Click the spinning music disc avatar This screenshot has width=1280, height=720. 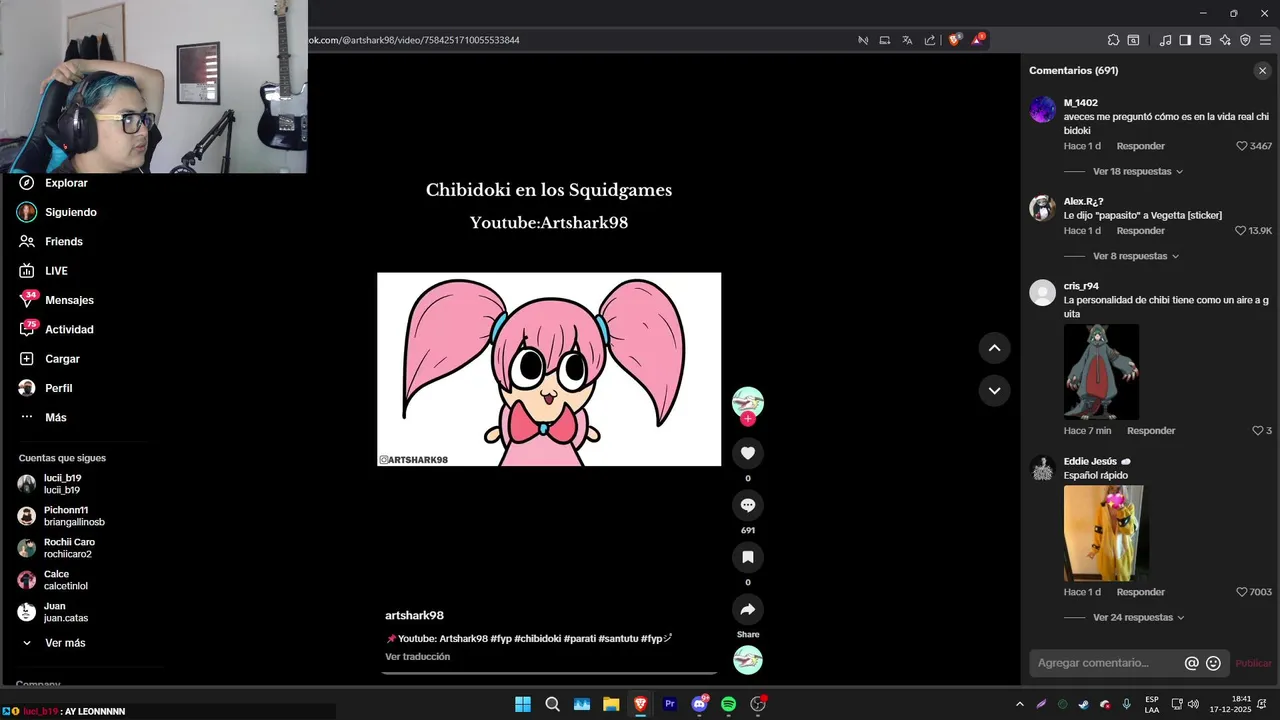pyautogui.click(x=747, y=660)
